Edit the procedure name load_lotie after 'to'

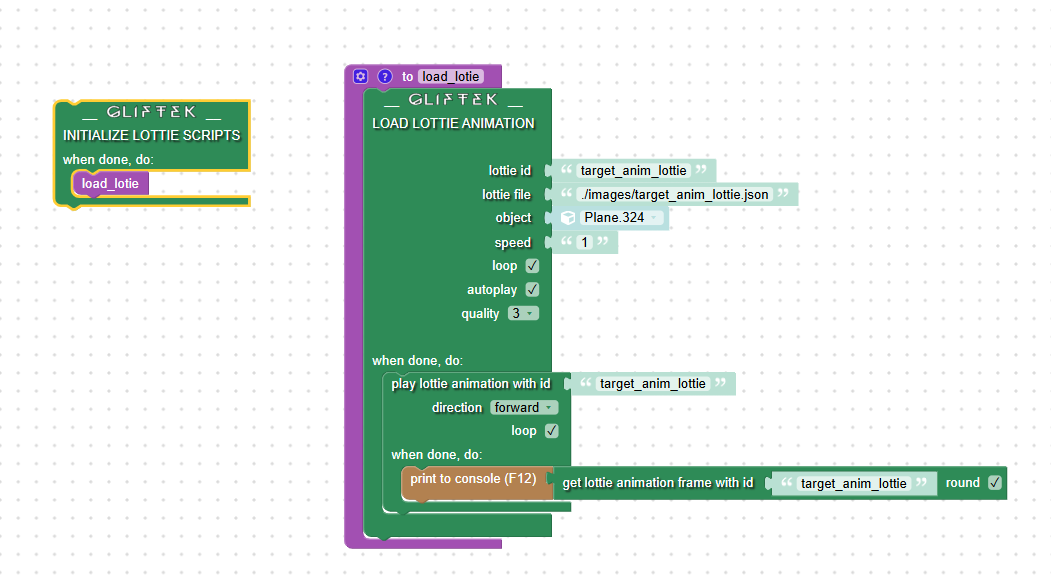pos(450,77)
